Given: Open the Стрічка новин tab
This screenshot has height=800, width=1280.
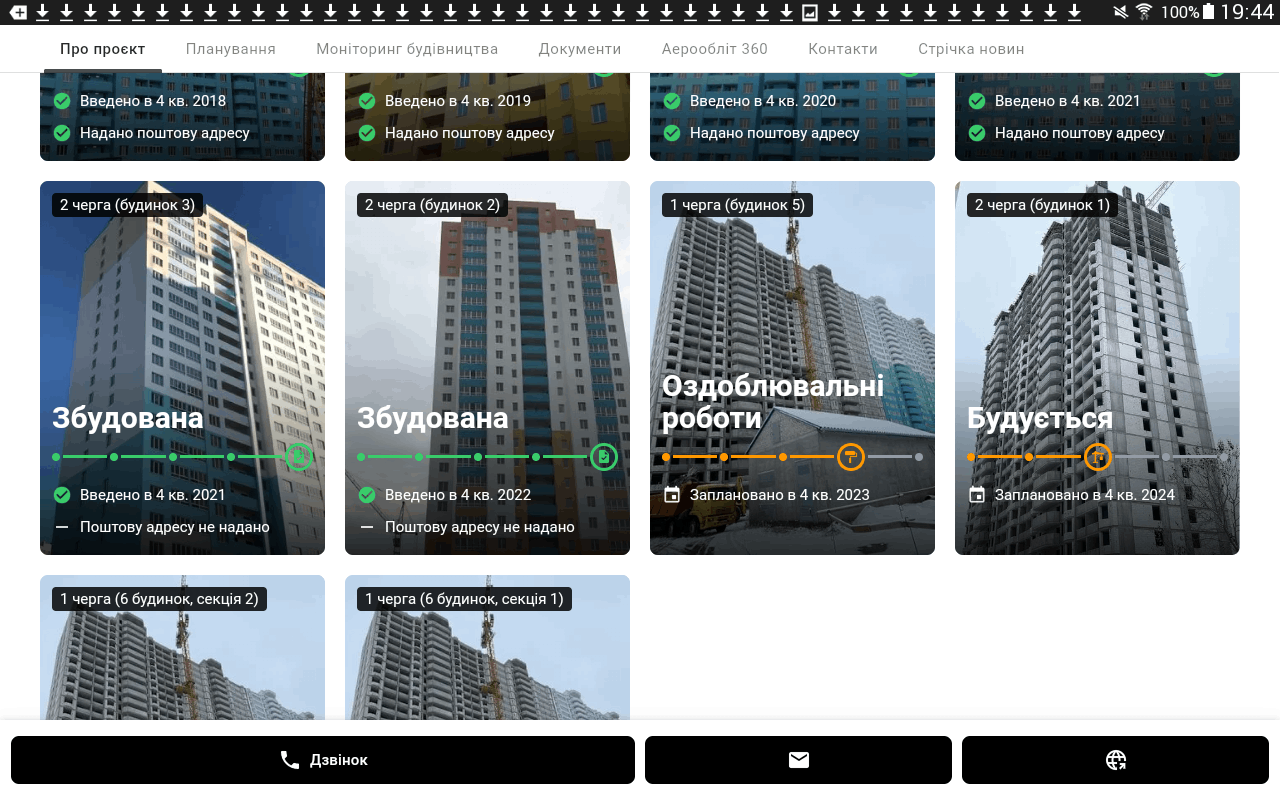Looking at the screenshot, I should click(971, 49).
